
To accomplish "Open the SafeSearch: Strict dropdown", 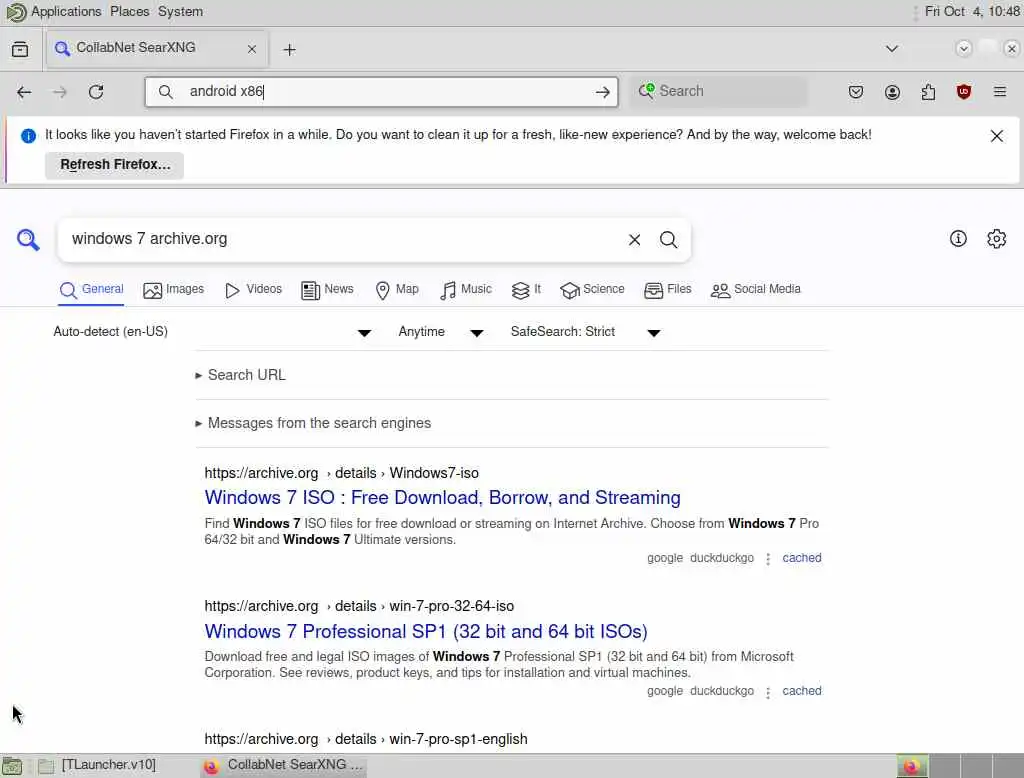I will tap(586, 332).
